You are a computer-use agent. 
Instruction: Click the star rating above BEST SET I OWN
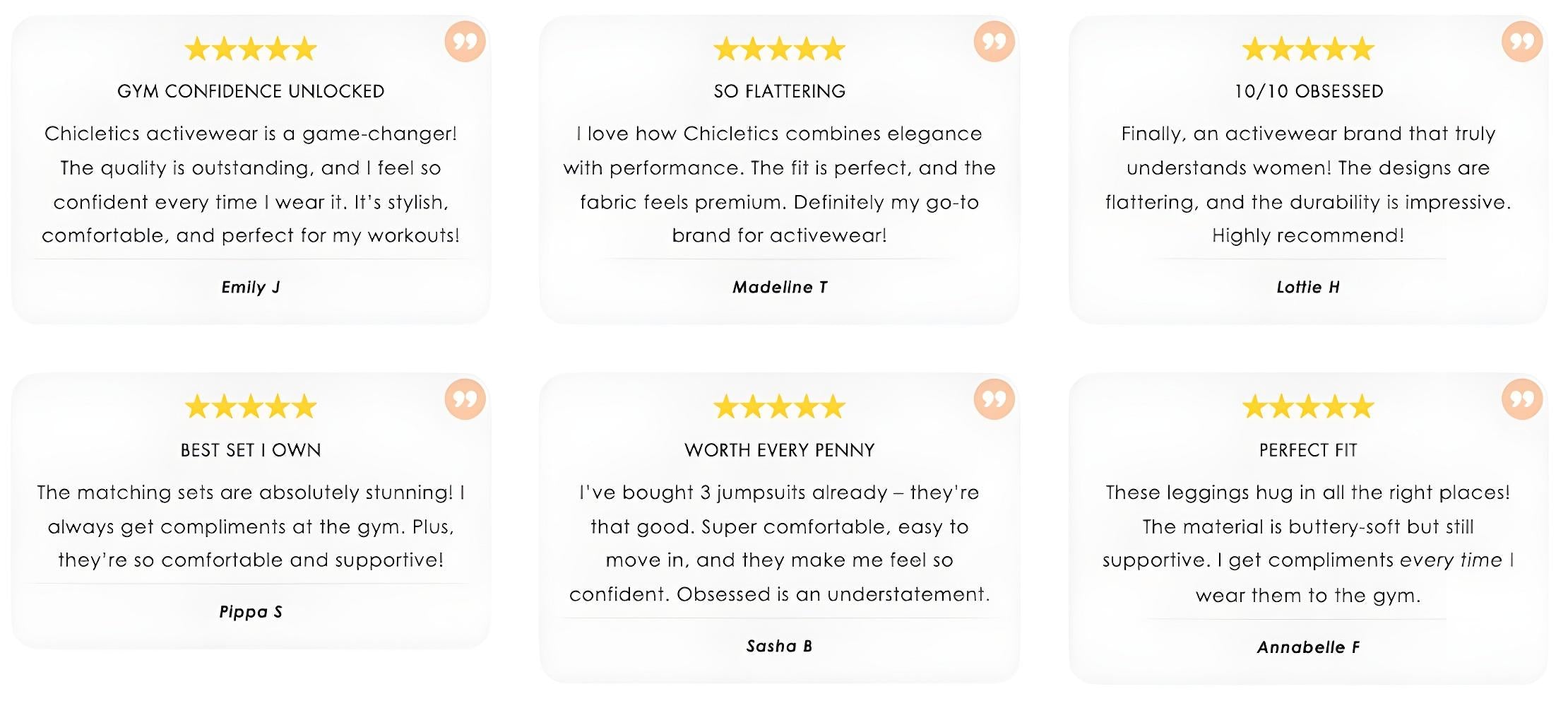[251, 407]
